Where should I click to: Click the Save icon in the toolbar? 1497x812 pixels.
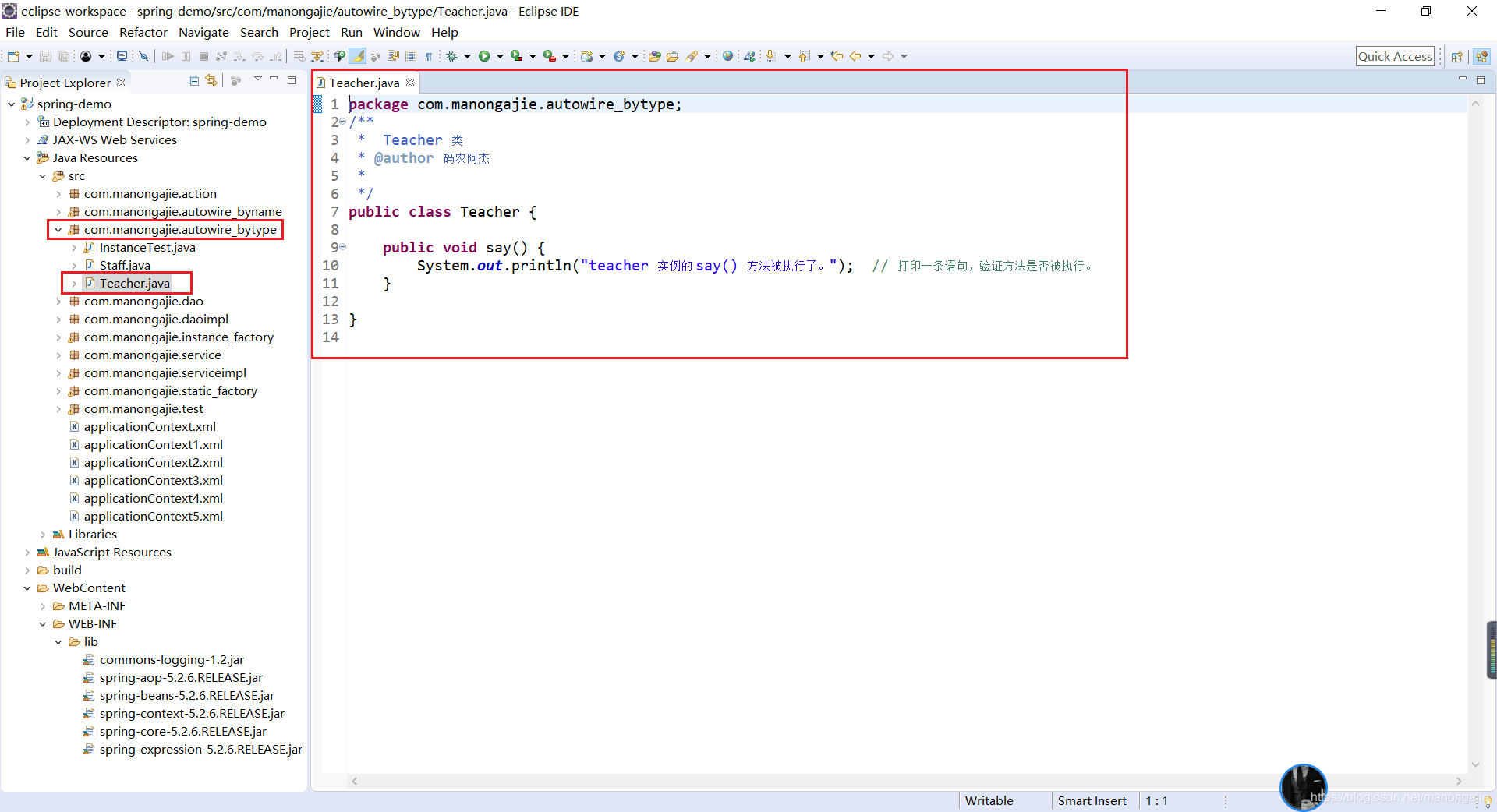coord(45,56)
